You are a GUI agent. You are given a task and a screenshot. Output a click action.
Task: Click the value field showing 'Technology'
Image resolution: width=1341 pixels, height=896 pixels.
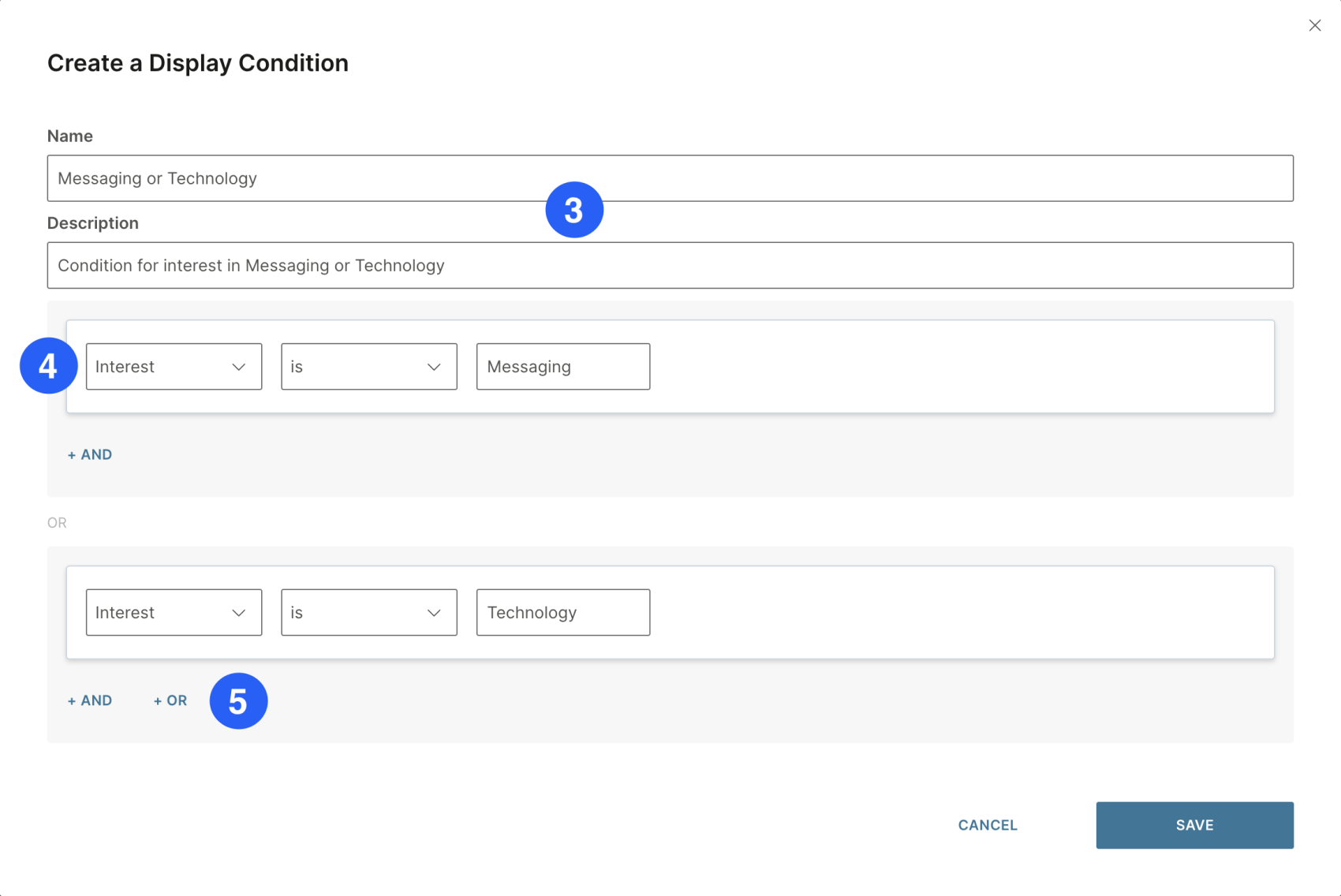tap(562, 612)
